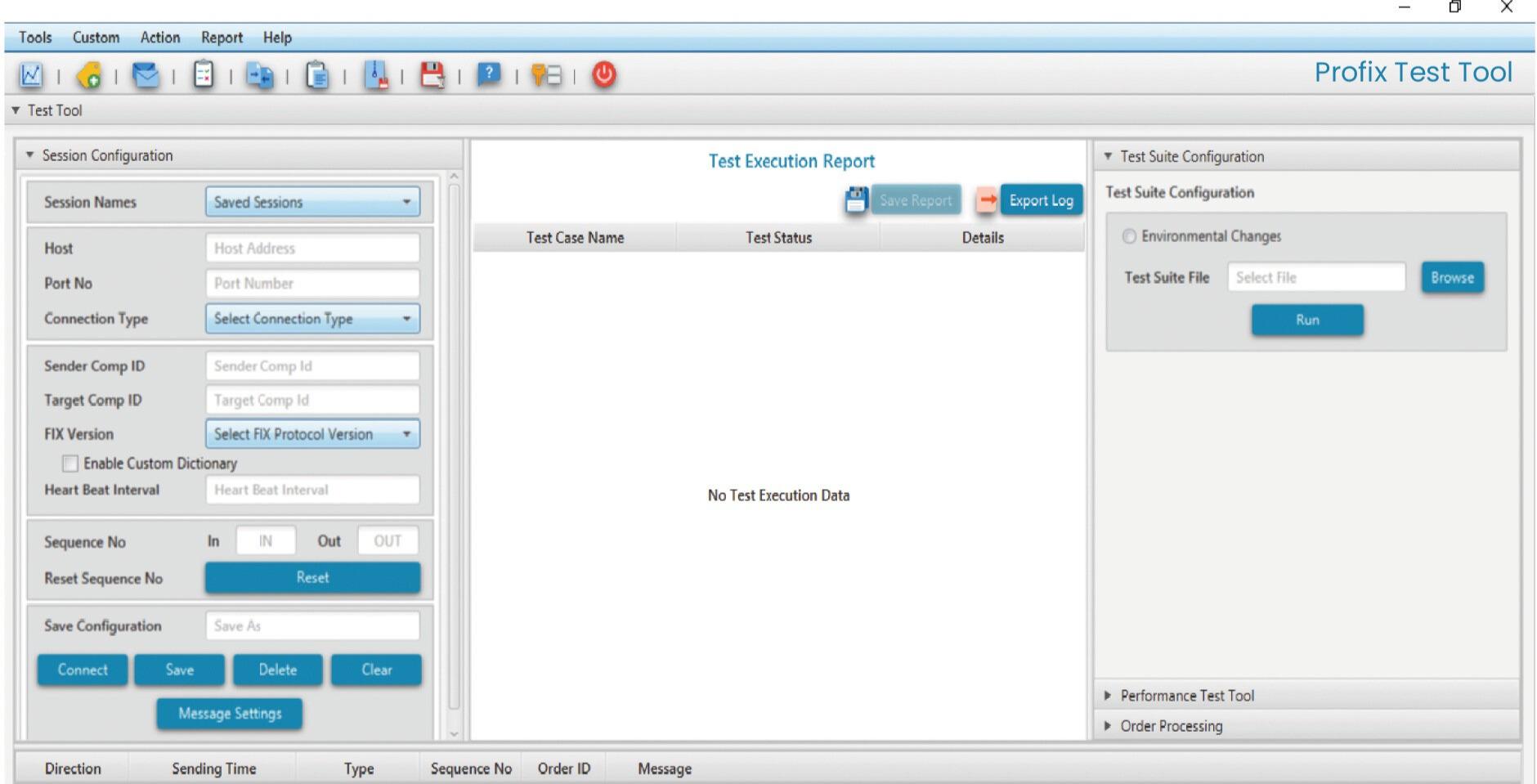The image size is (1537, 784).
Task: Focus the sequence IN field
Action: coord(266,541)
